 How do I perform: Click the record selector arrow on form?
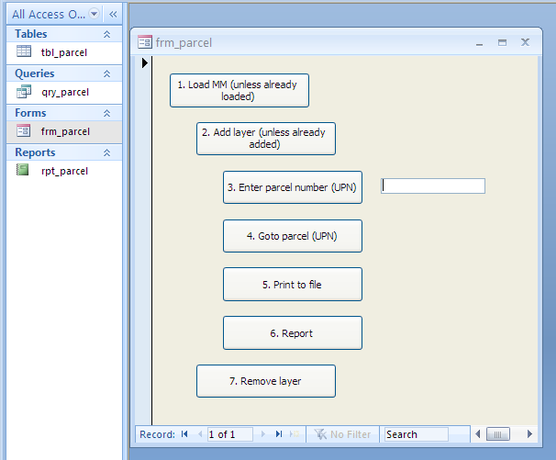click(144, 63)
